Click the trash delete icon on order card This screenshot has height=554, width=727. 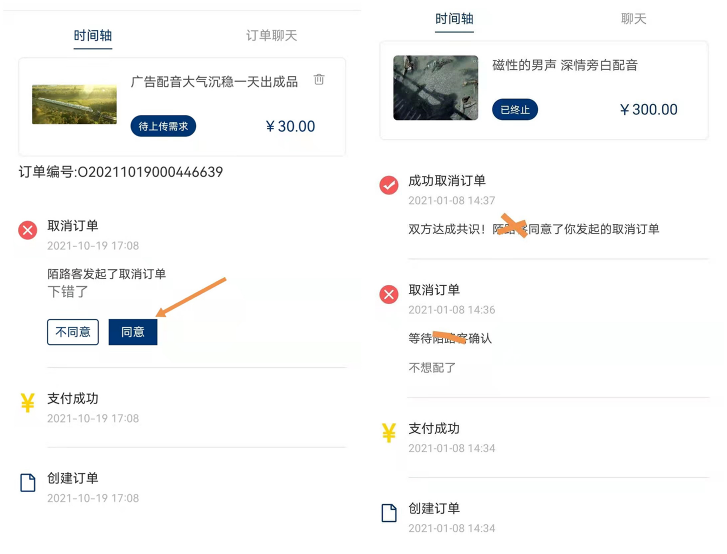pos(319,80)
